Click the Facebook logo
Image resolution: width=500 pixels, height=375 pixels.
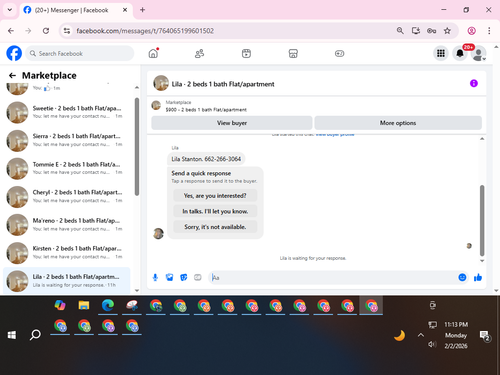coord(14,53)
